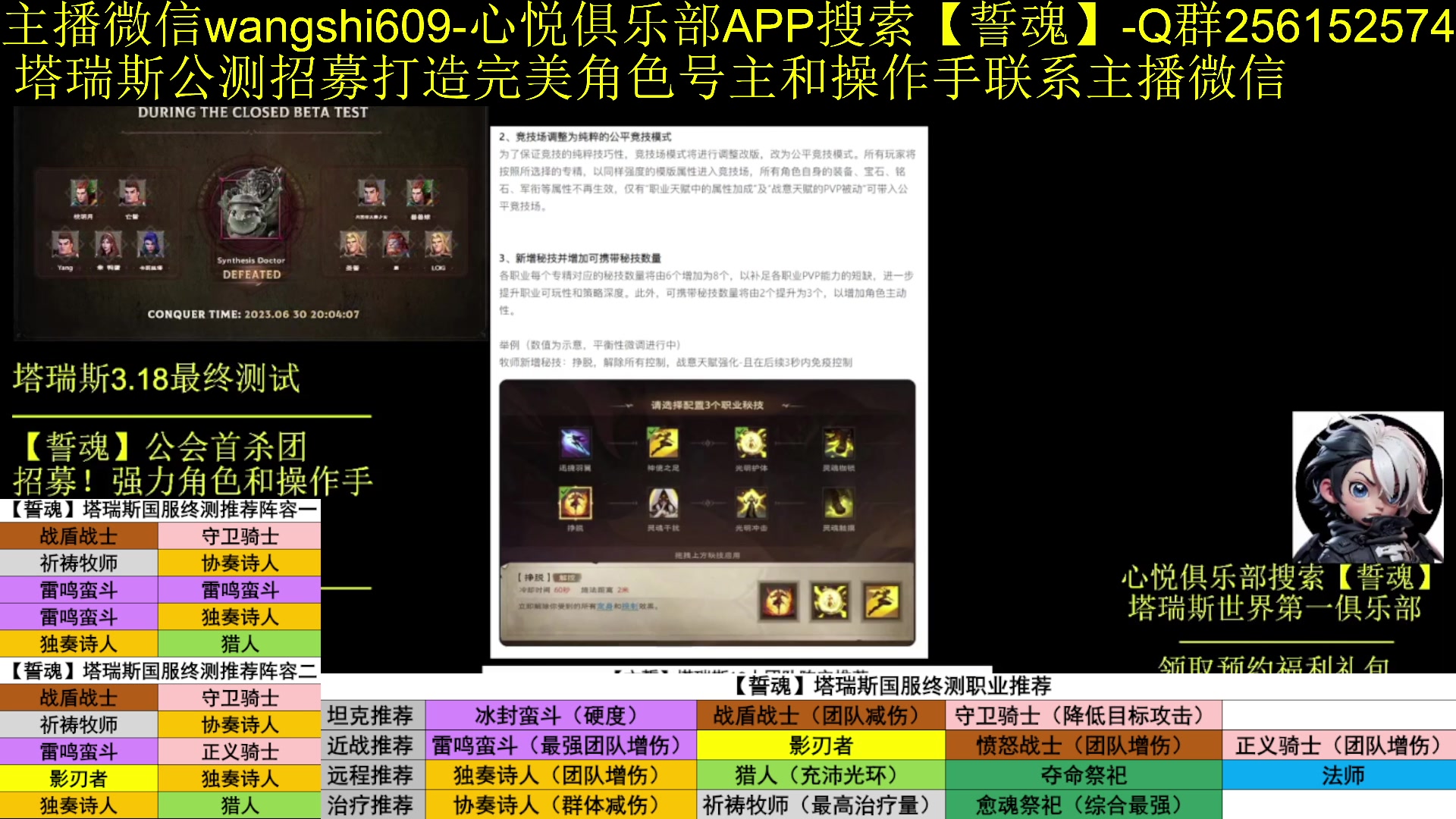Image resolution: width=1456 pixels, height=819 pixels.
Task: Select the 灵魂干扰 hooded-figure skill icon
Action: pyautogui.click(x=663, y=503)
